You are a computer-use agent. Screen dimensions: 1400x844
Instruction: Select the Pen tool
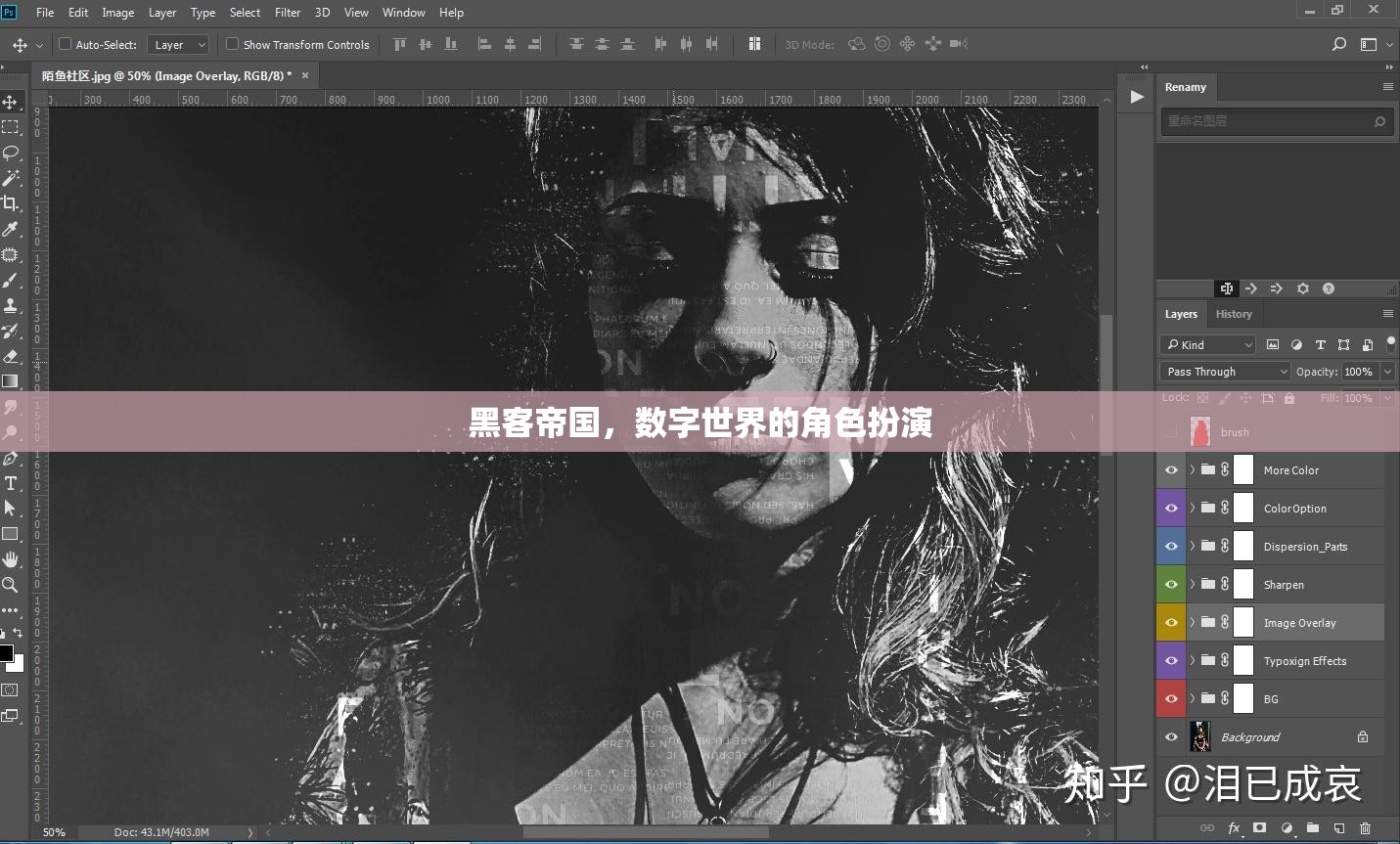tap(10, 458)
